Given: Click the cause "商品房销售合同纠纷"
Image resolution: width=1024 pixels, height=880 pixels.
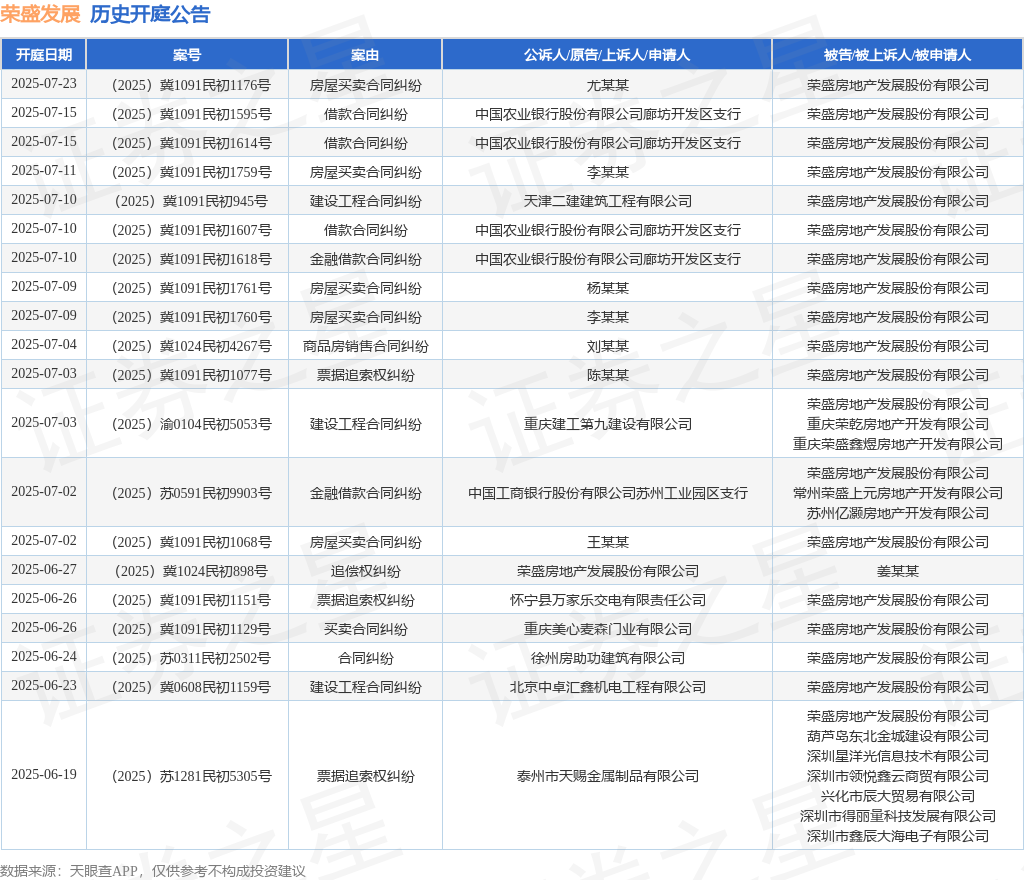Looking at the screenshot, I should tap(365, 346).
